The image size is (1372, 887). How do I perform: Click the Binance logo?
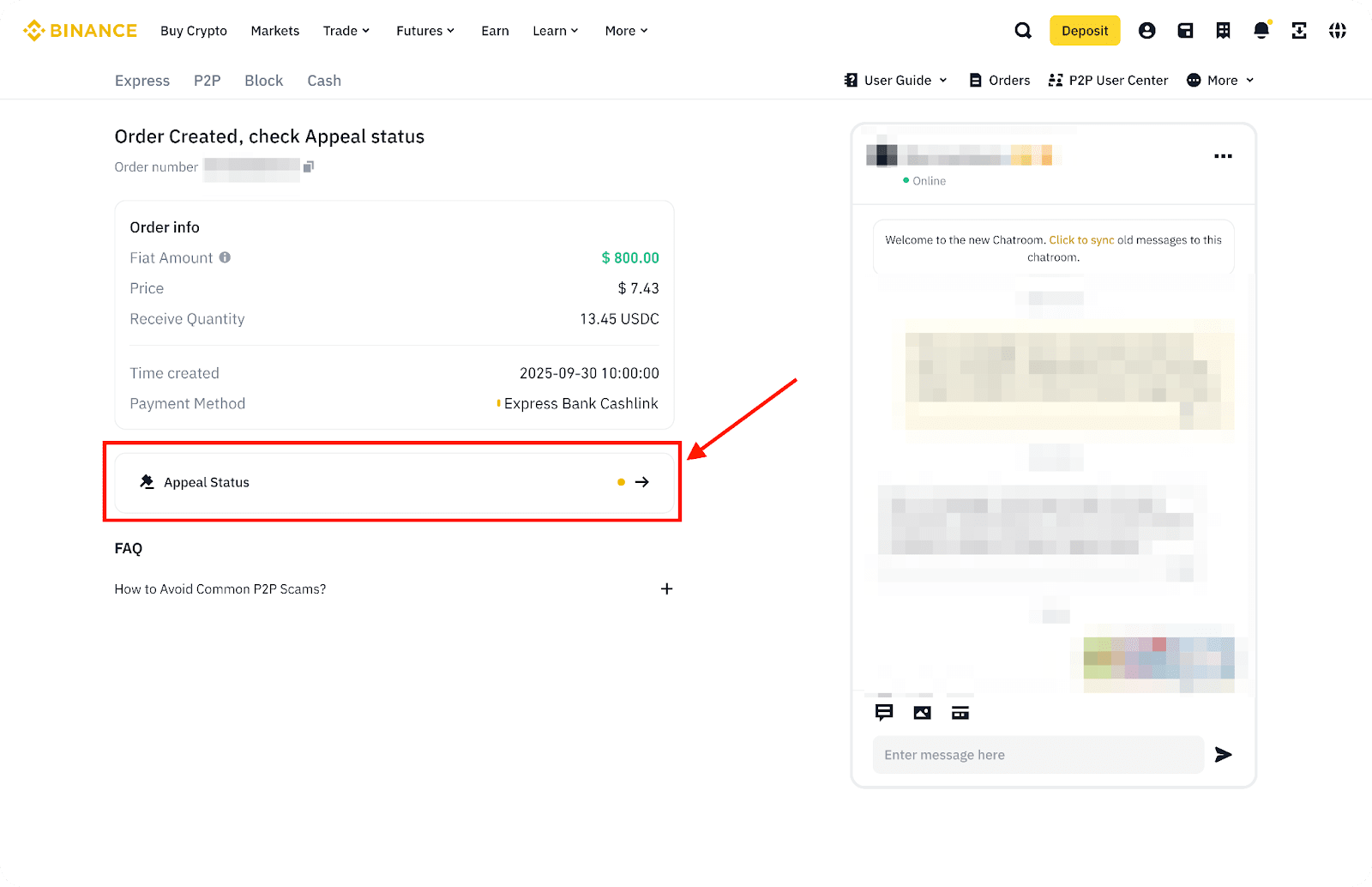80,31
